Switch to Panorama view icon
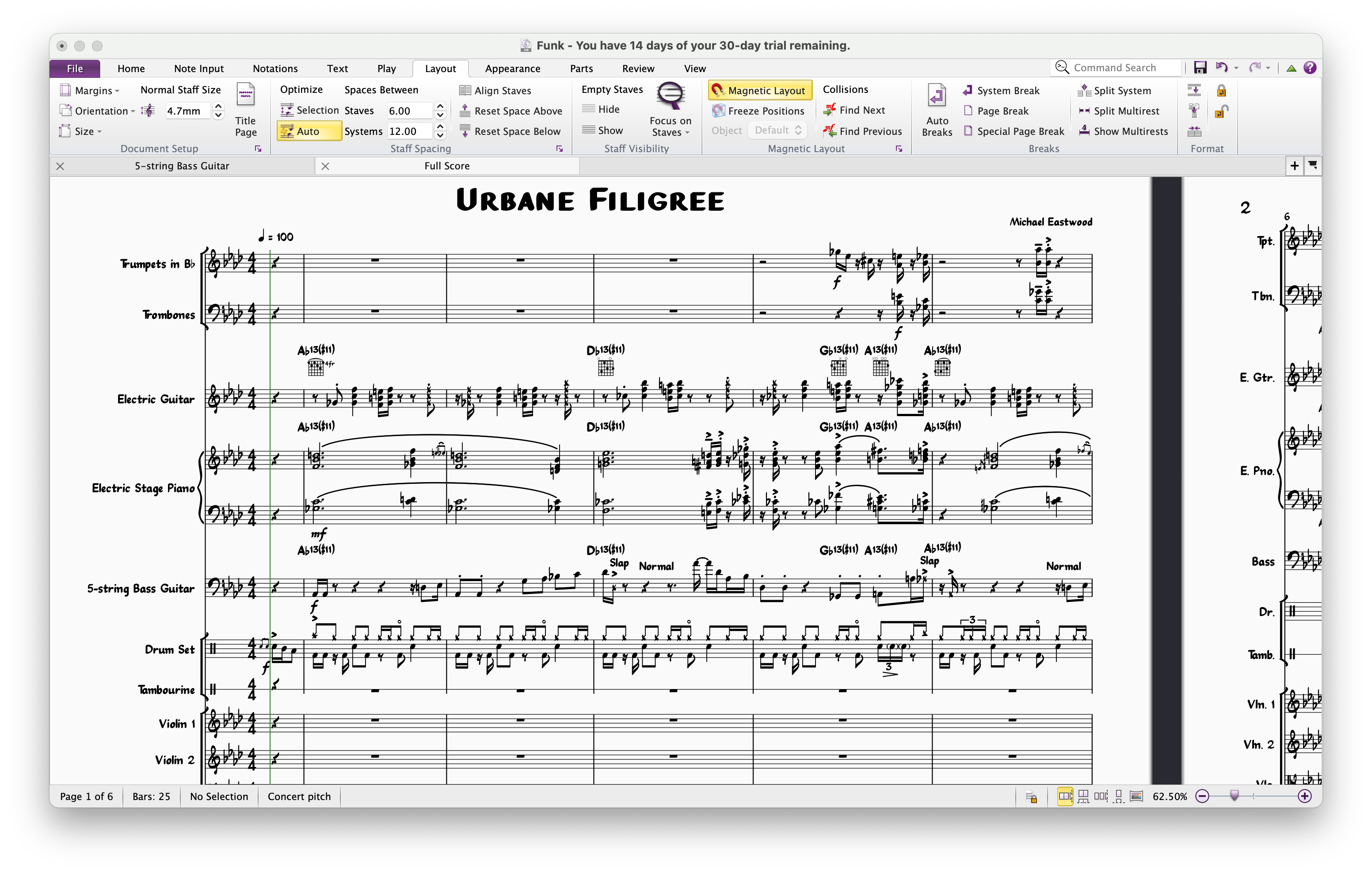The height and width of the screenshot is (873, 1372). 1136,796
